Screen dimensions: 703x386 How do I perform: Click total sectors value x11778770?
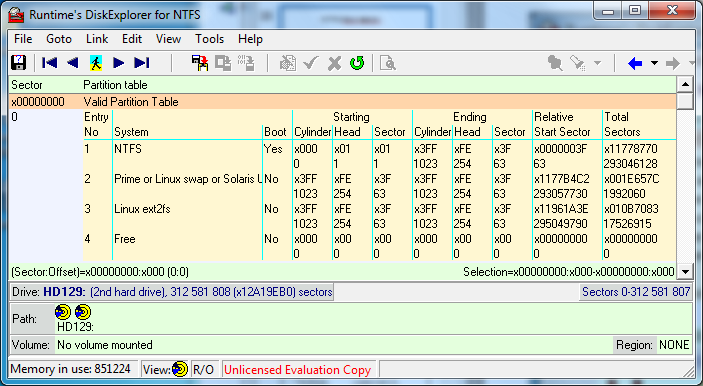tap(631, 149)
